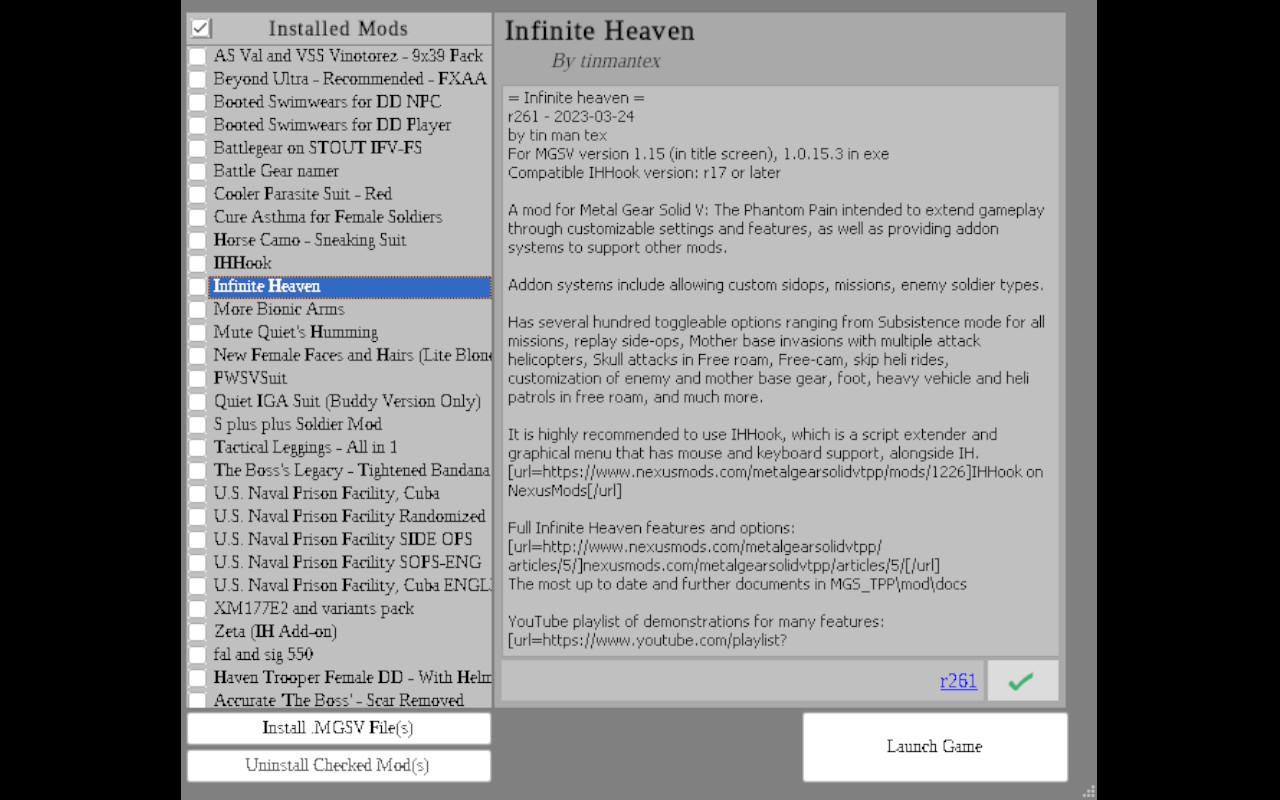1280x800 pixels.
Task: Tick the fal and sig 550 checkbox
Action: (x=197, y=654)
